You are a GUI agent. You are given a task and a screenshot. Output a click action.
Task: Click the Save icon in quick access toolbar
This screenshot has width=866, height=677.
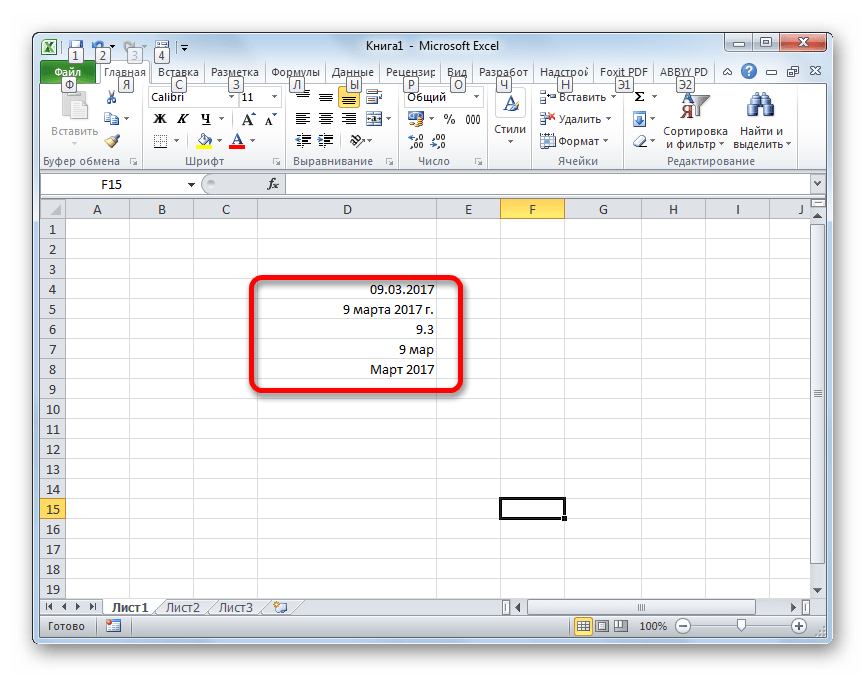(76, 46)
